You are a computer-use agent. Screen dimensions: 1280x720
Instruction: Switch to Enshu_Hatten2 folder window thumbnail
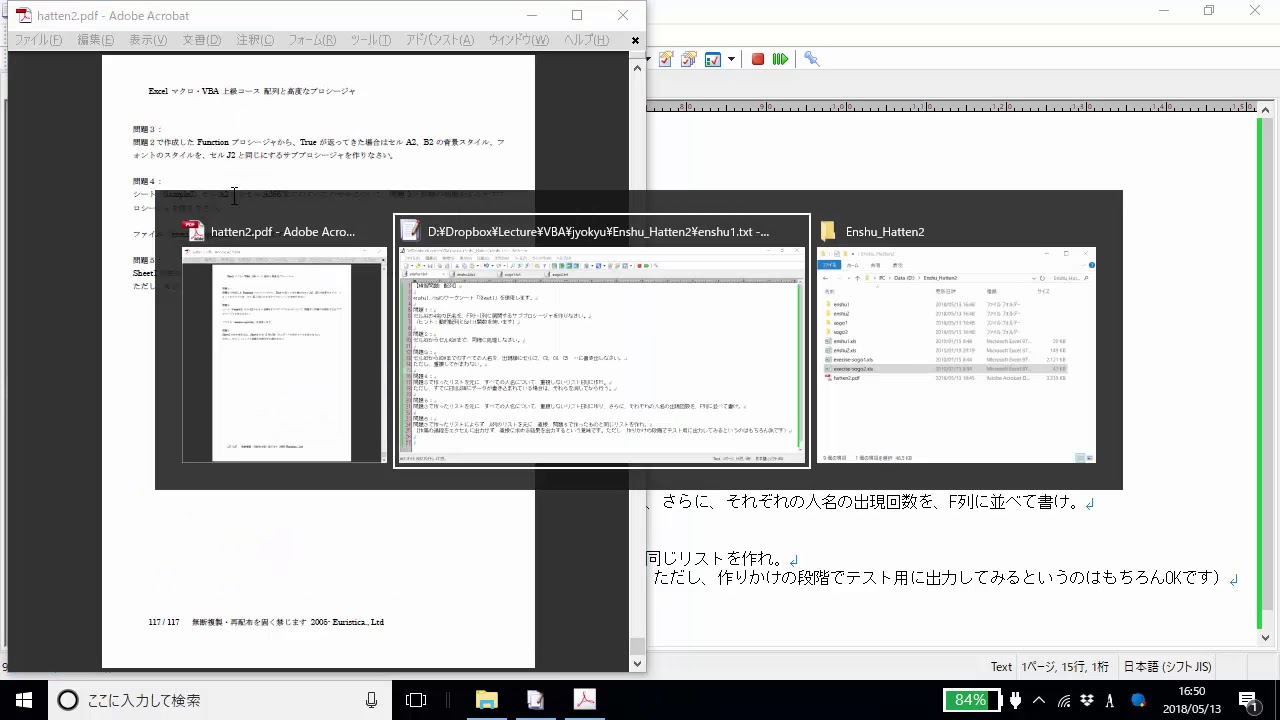coord(956,355)
